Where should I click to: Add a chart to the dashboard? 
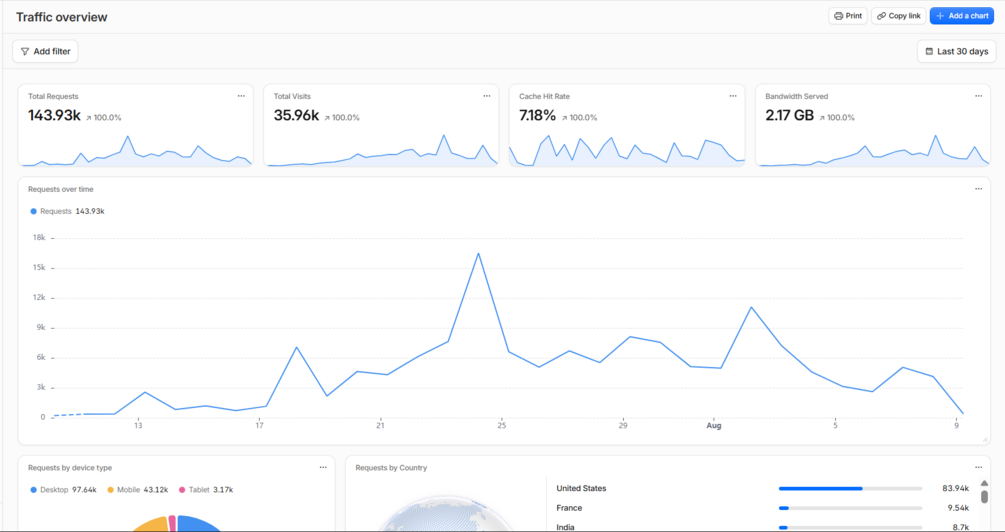(x=961, y=16)
